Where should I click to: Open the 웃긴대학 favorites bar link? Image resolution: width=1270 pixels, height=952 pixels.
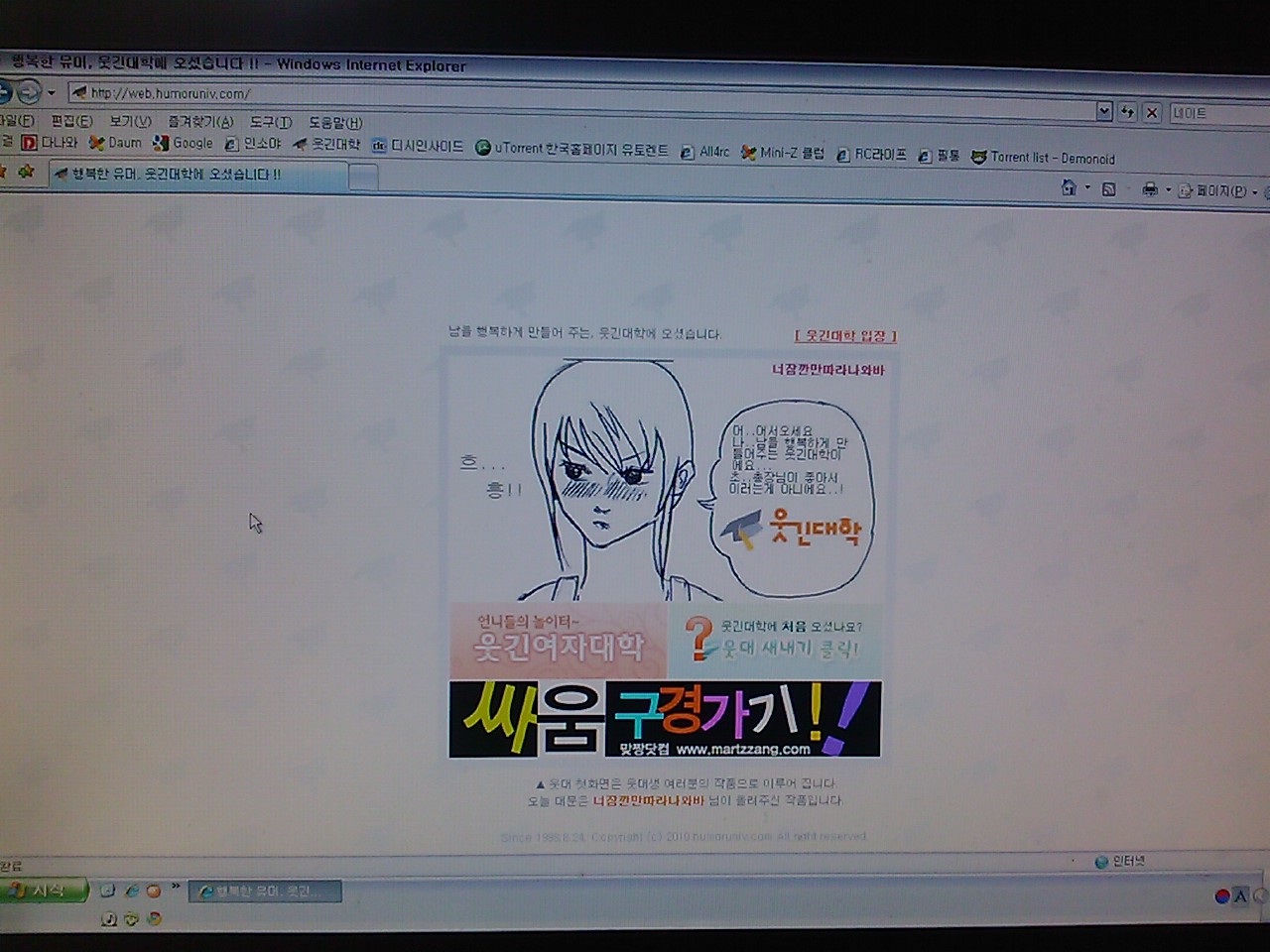point(326,144)
